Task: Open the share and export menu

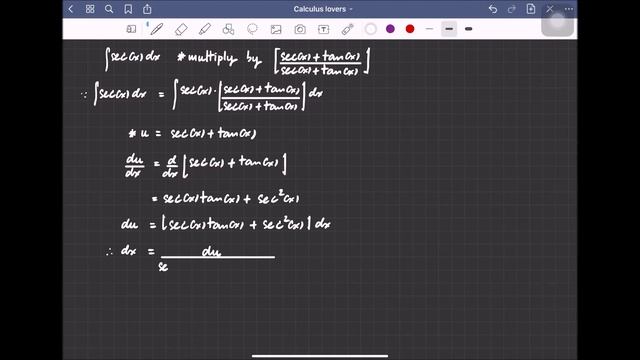Action: coord(147,9)
